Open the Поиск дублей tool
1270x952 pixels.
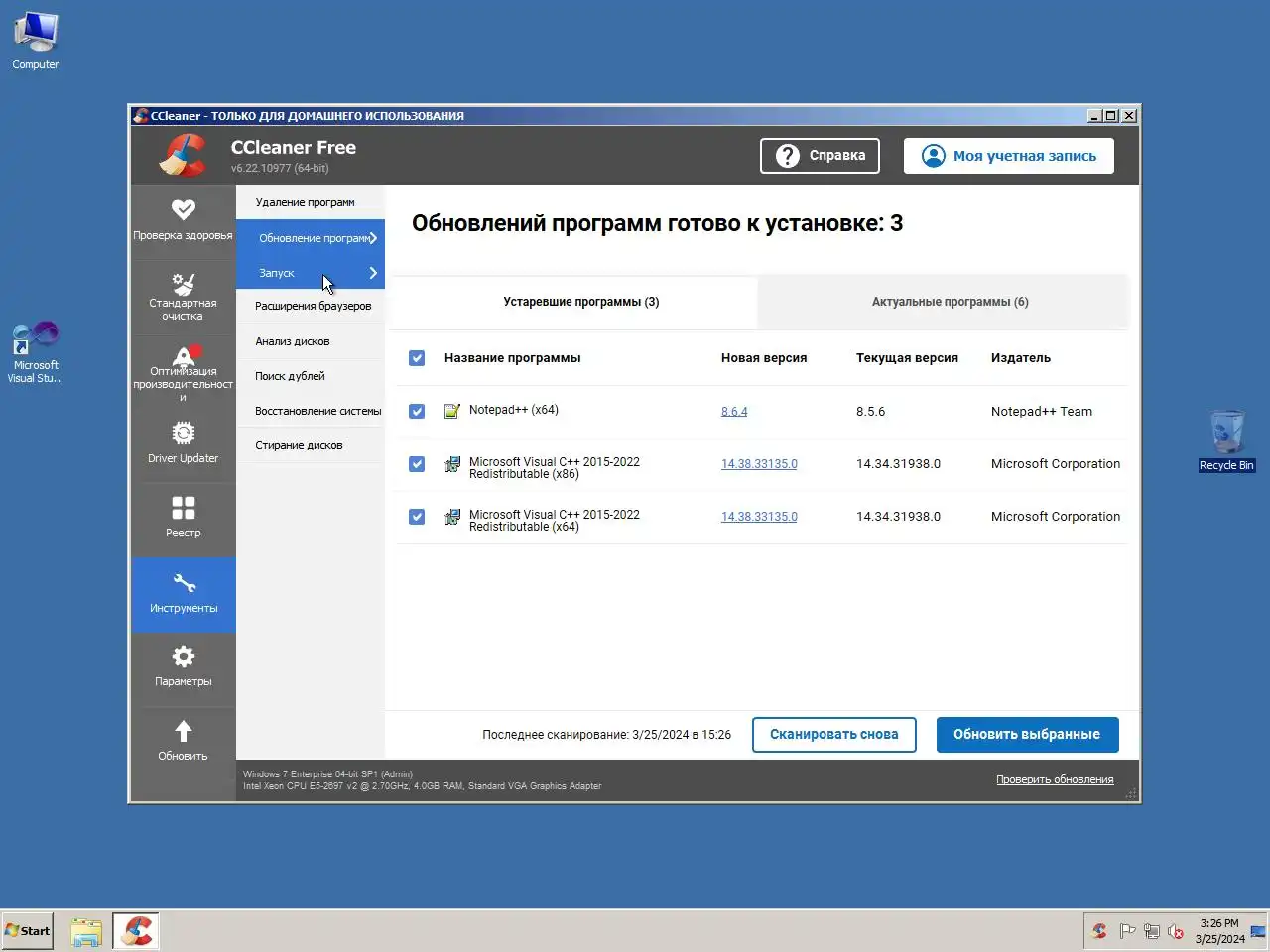tap(311, 376)
